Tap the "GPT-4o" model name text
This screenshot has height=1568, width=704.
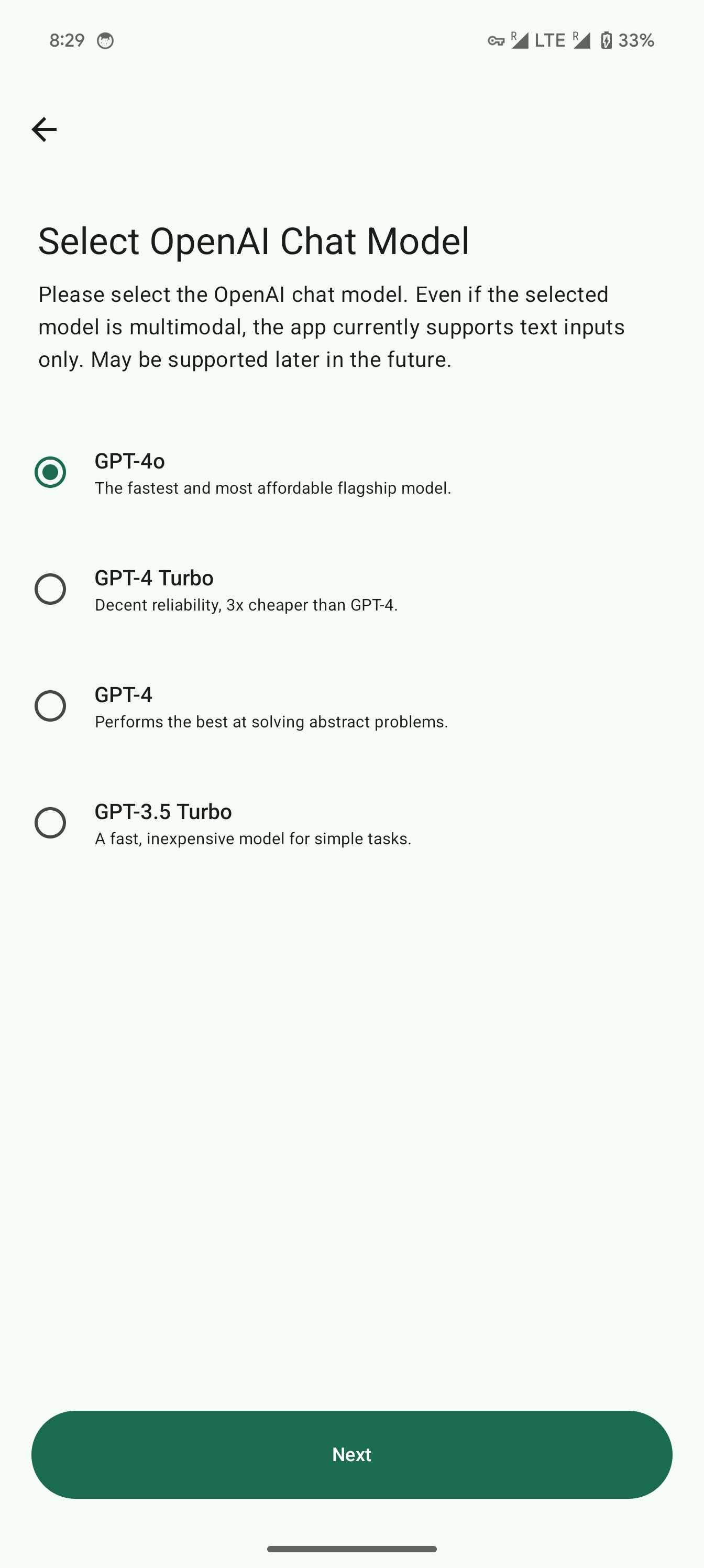click(x=129, y=461)
